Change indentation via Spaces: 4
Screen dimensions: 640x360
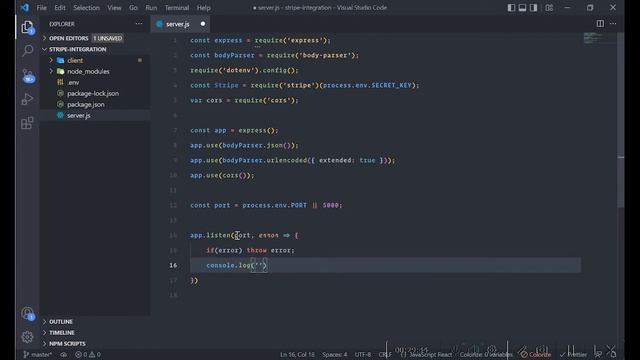click(335, 354)
